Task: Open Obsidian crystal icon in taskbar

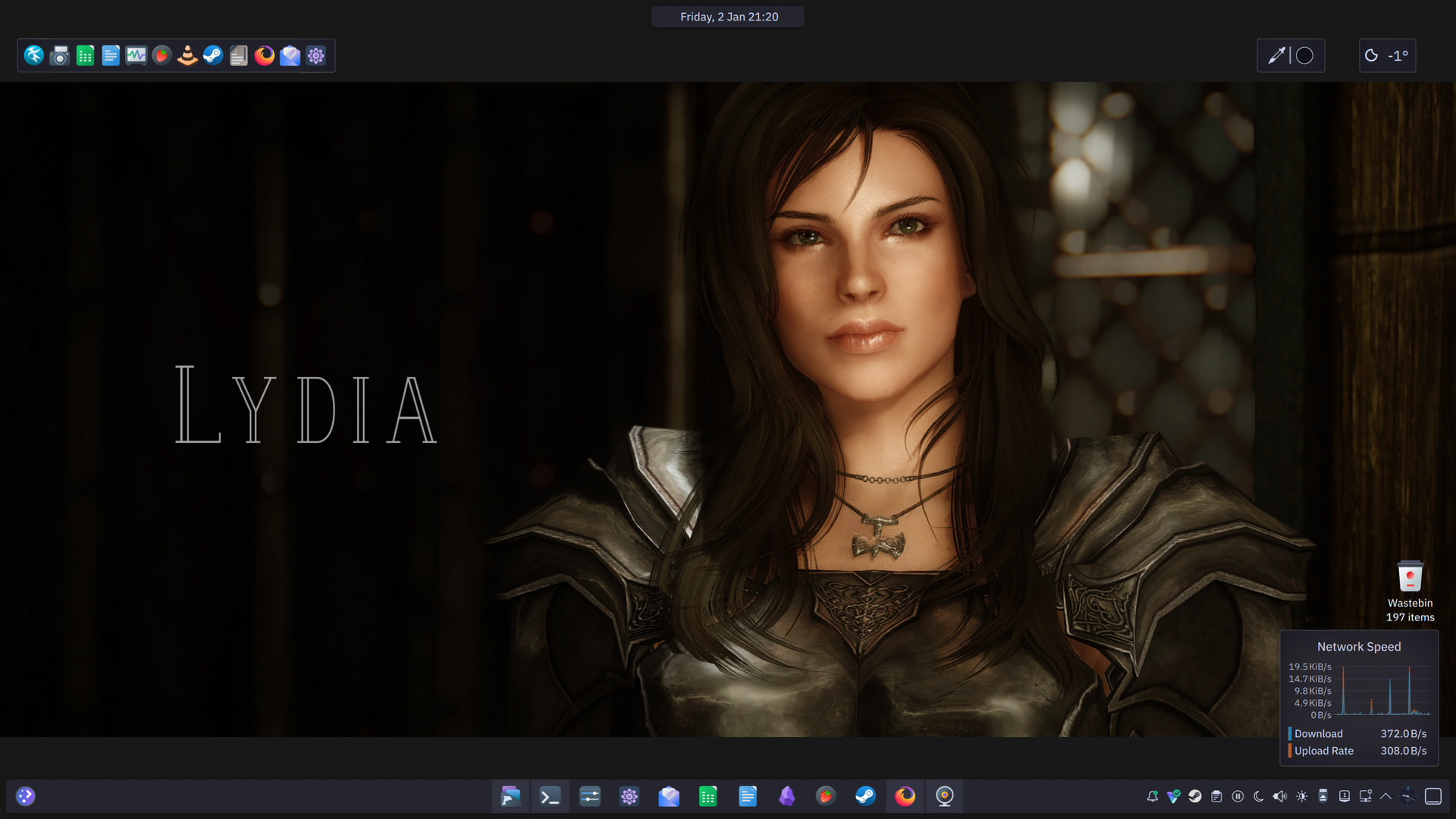Action: coord(786,796)
